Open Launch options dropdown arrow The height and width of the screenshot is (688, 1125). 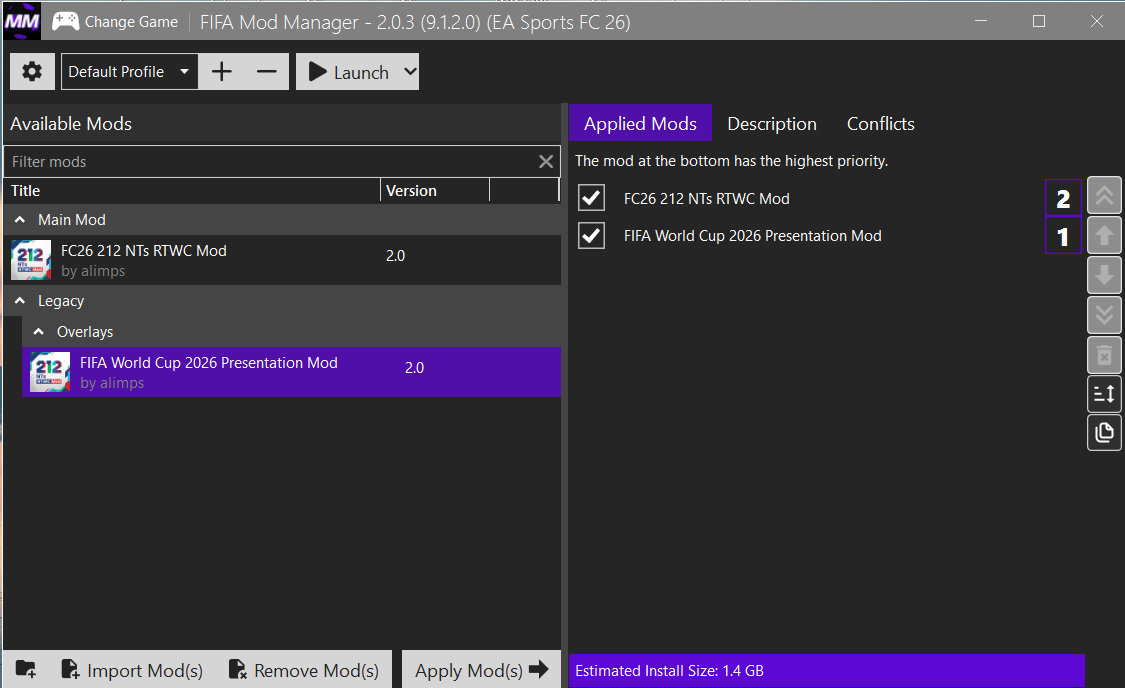tap(410, 72)
